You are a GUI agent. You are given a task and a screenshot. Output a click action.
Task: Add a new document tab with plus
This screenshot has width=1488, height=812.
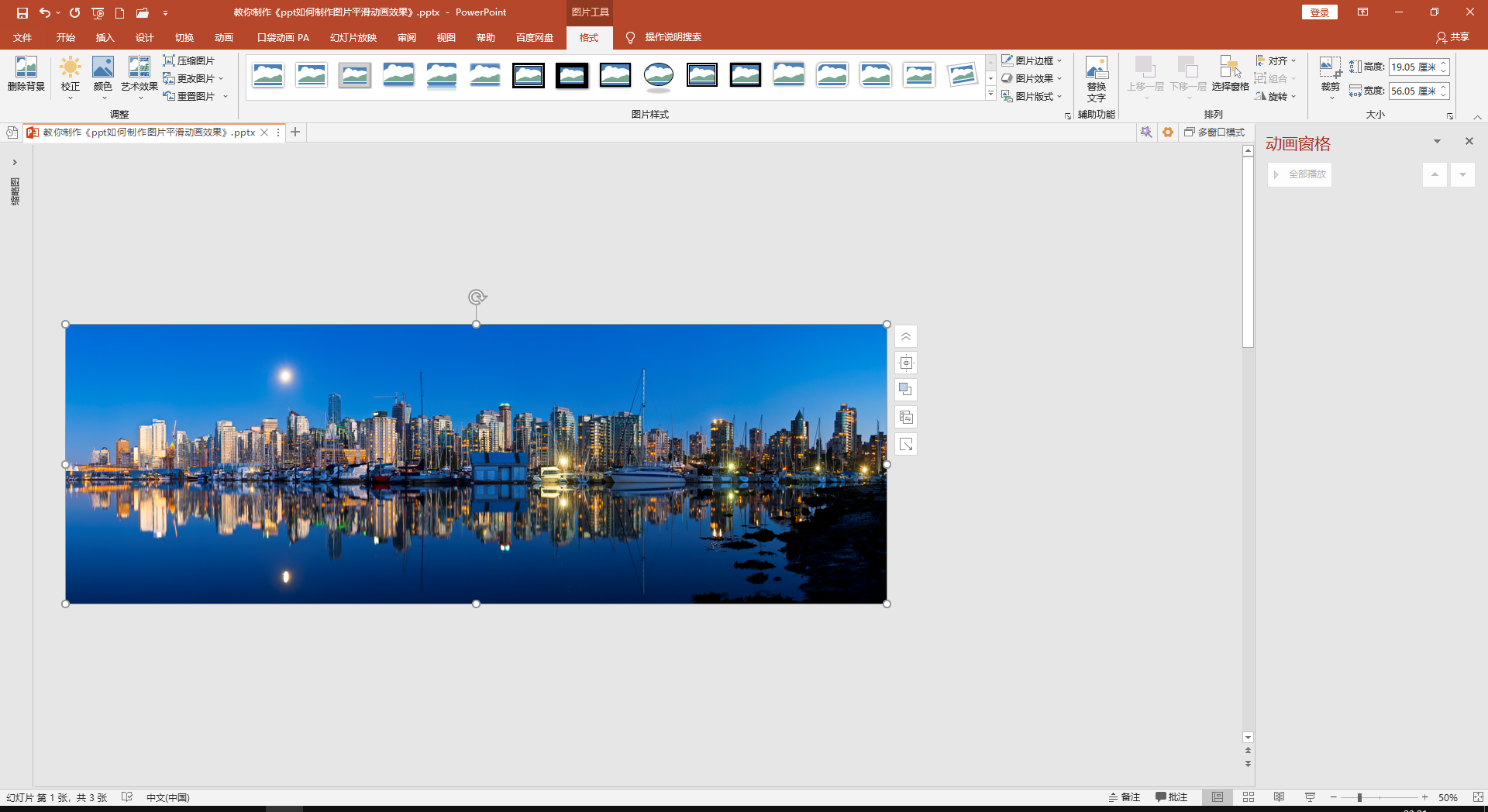click(295, 132)
